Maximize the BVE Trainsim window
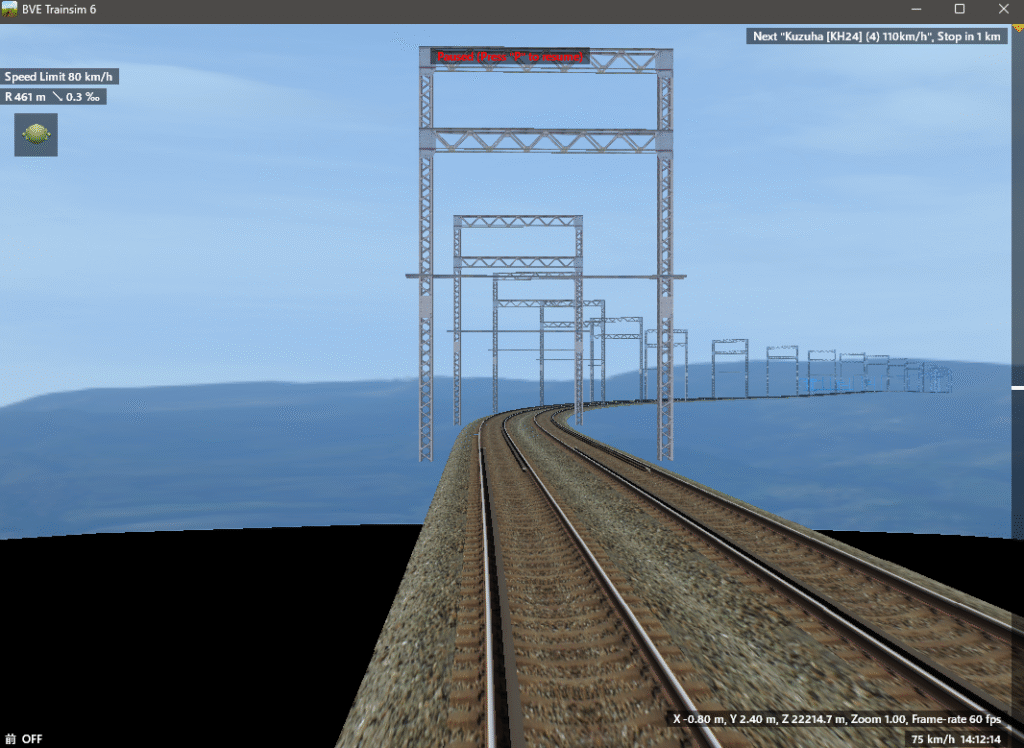 [x=959, y=10]
